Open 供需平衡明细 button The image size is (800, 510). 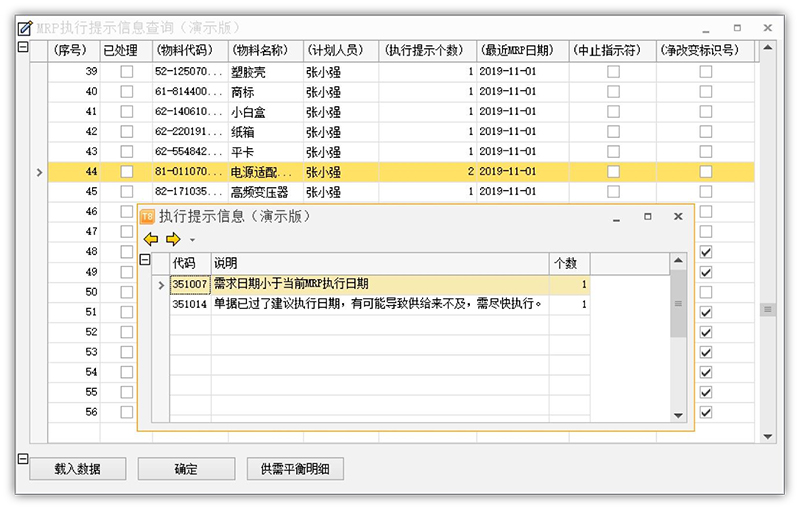tap(295, 469)
